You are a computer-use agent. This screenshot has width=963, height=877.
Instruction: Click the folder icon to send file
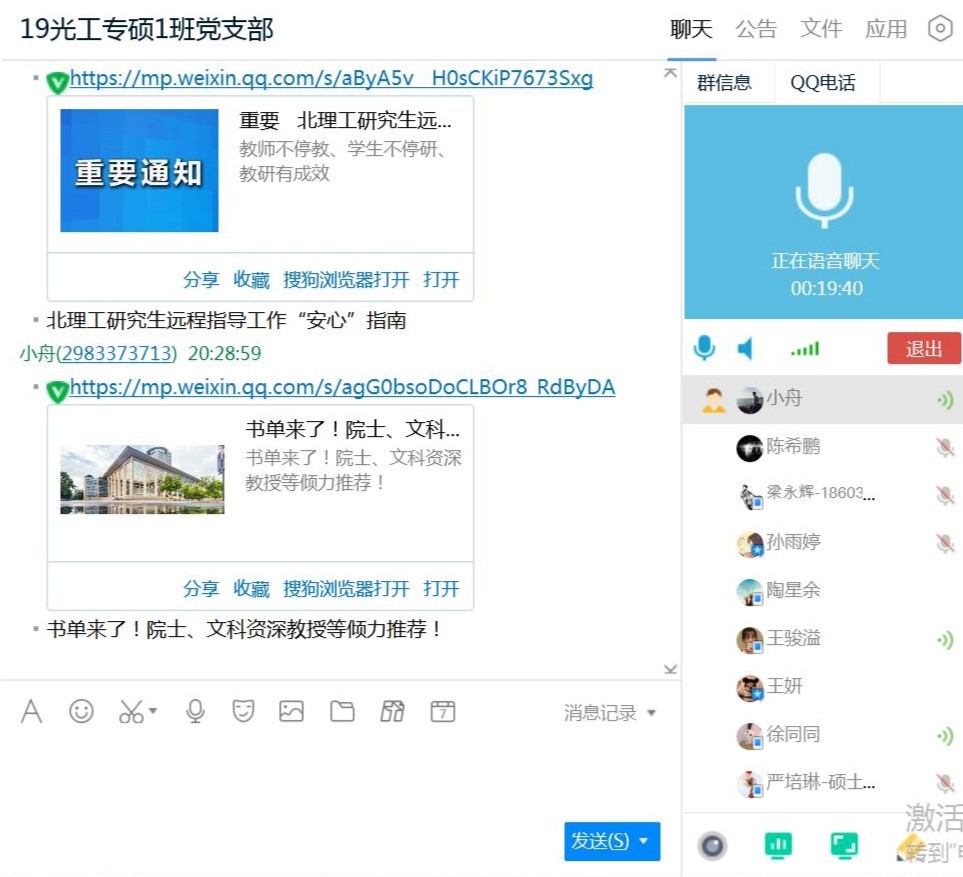pos(342,711)
